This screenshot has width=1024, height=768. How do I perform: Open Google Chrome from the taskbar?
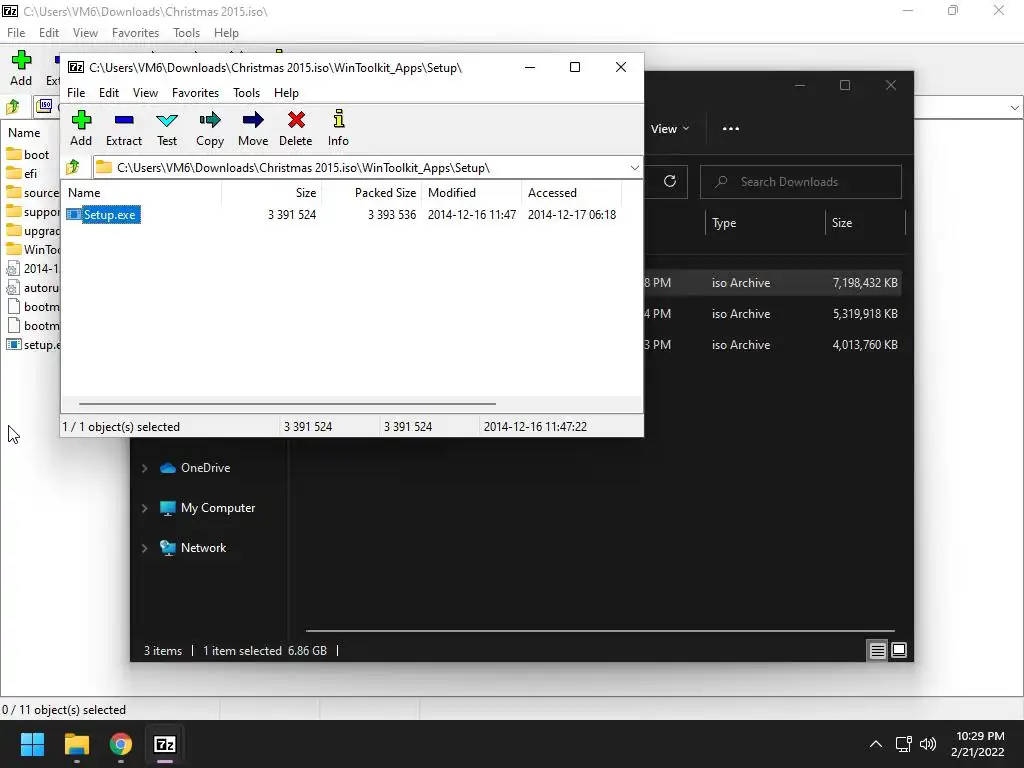pyautogui.click(x=120, y=744)
